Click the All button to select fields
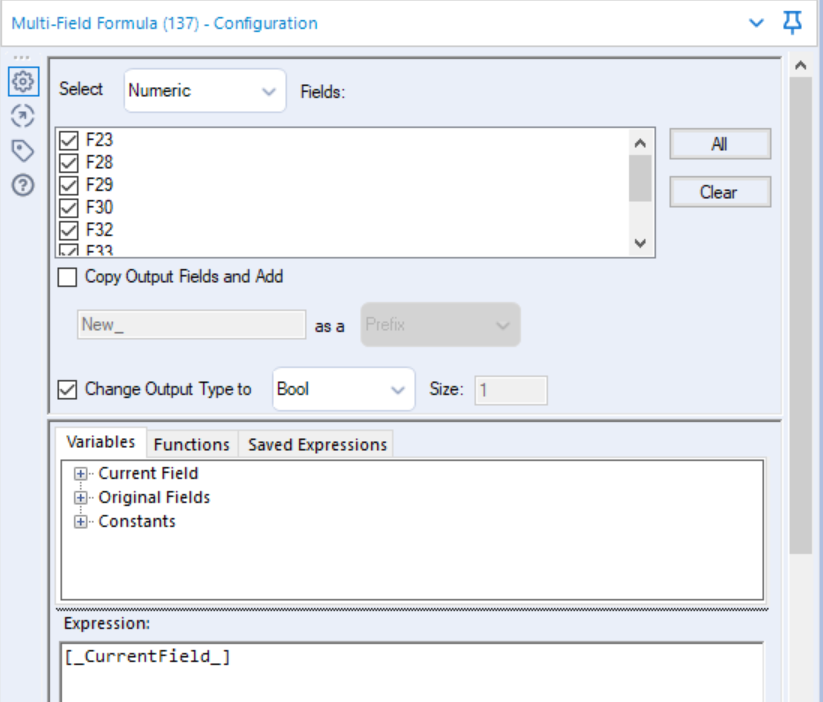 pyautogui.click(x=719, y=143)
